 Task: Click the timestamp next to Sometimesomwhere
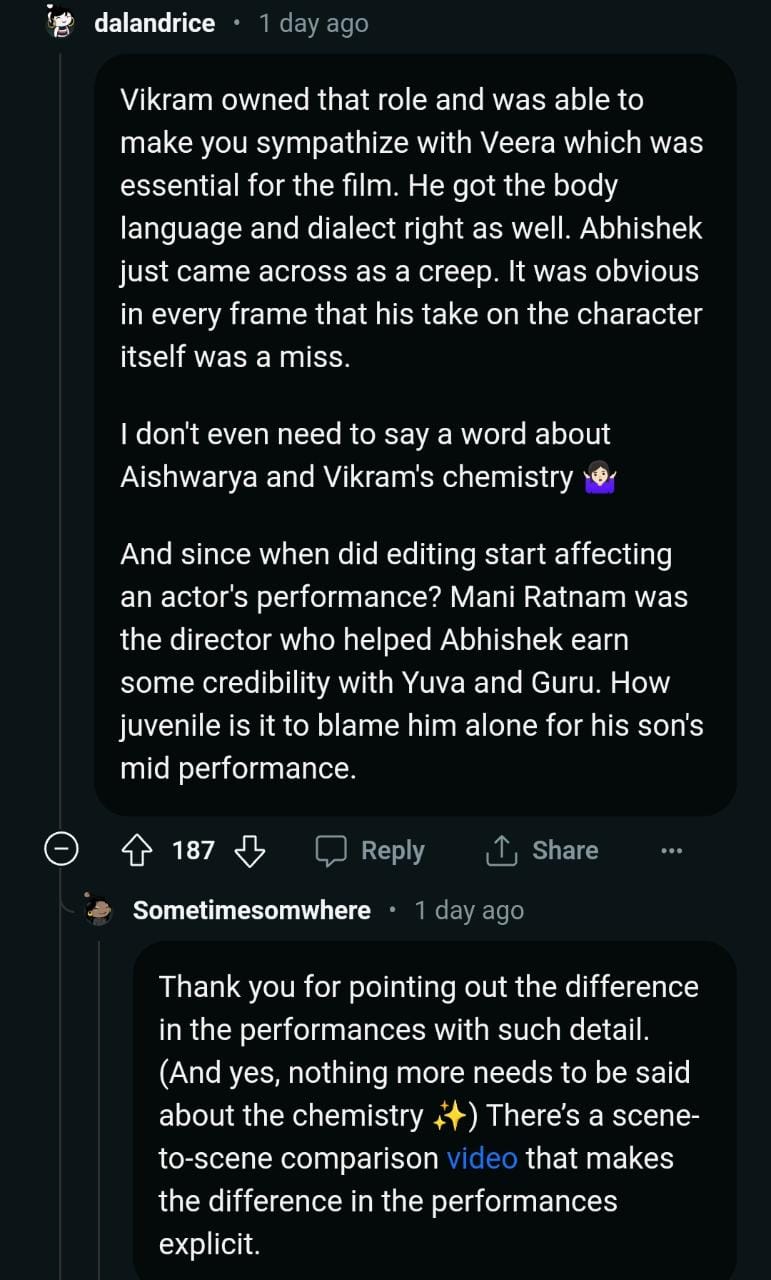[469, 910]
